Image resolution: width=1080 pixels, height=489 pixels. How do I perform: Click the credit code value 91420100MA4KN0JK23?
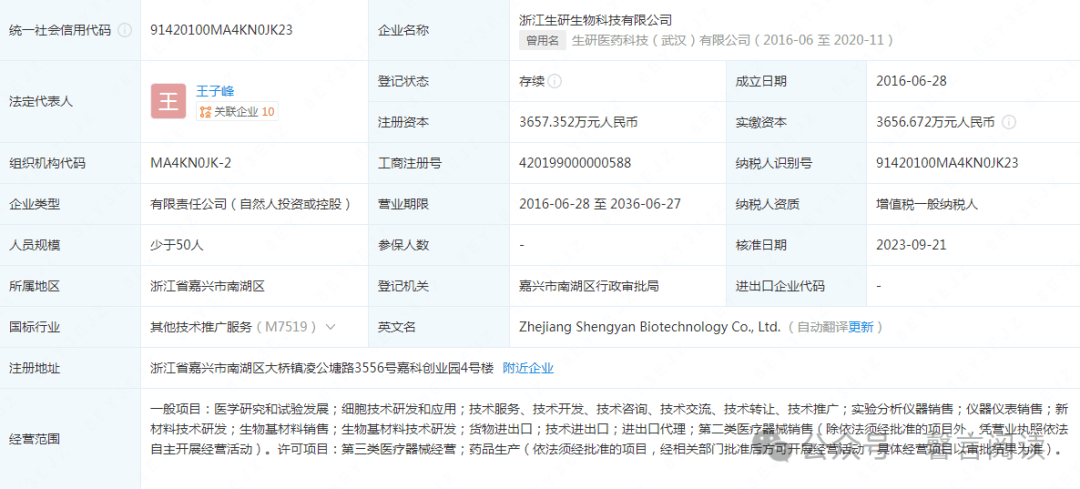tap(221, 30)
